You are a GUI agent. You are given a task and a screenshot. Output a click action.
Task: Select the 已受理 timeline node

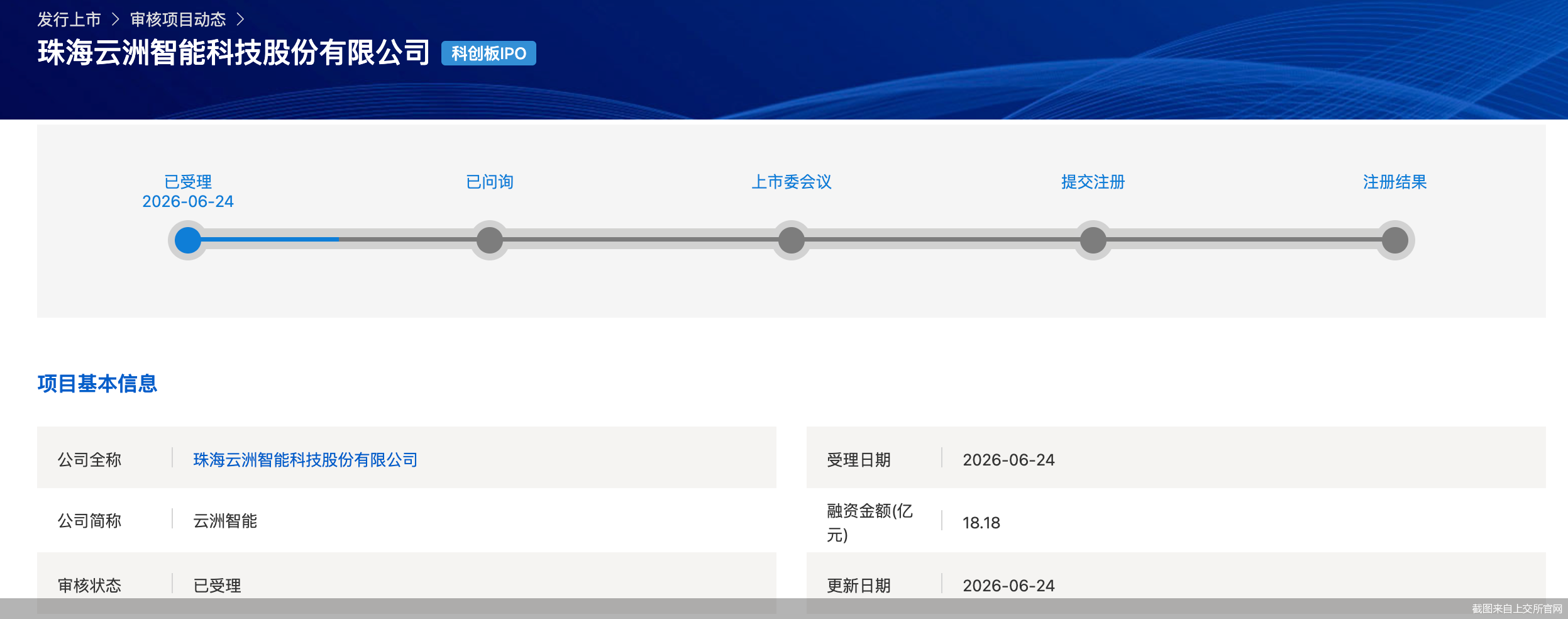[188, 240]
